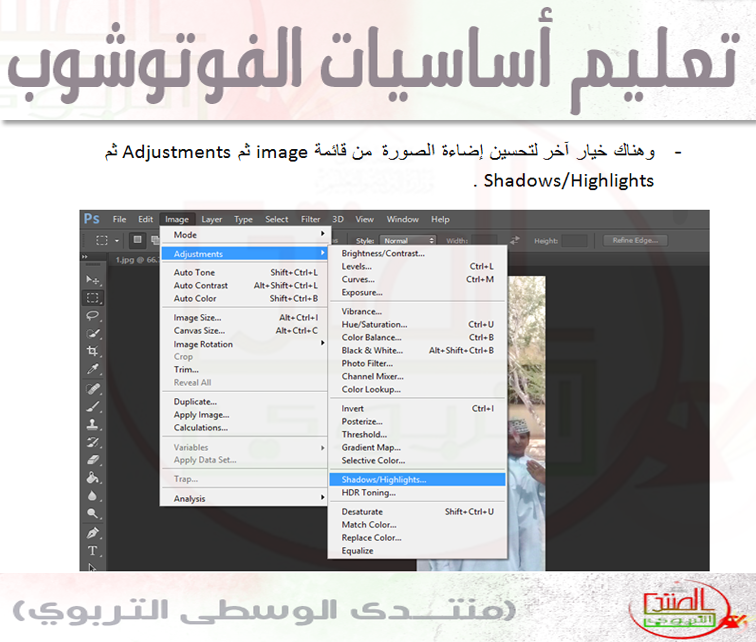
Task: Open the Layer menu
Action: tap(211, 219)
